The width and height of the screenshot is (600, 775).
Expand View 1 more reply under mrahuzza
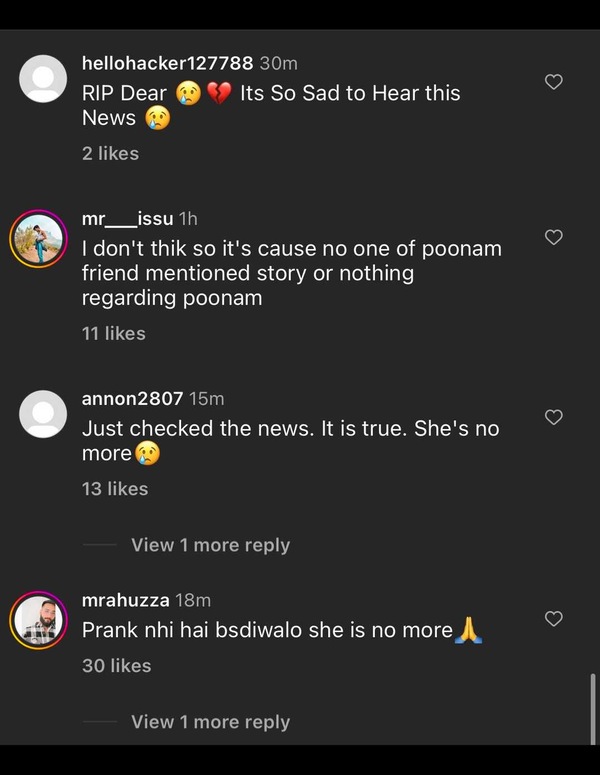(x=210, y=722)
